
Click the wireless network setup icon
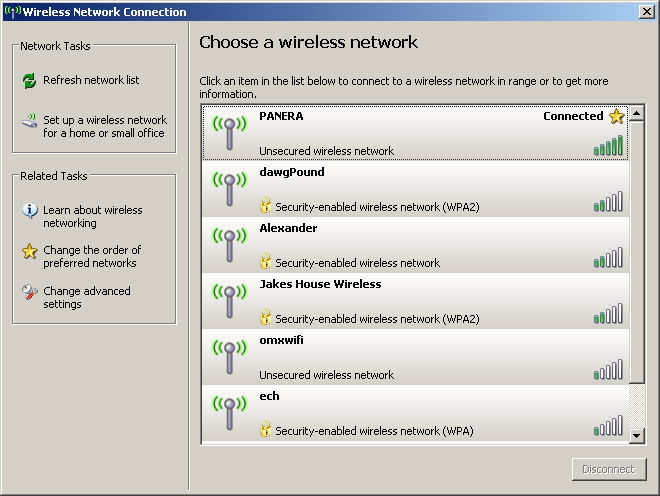29,123
